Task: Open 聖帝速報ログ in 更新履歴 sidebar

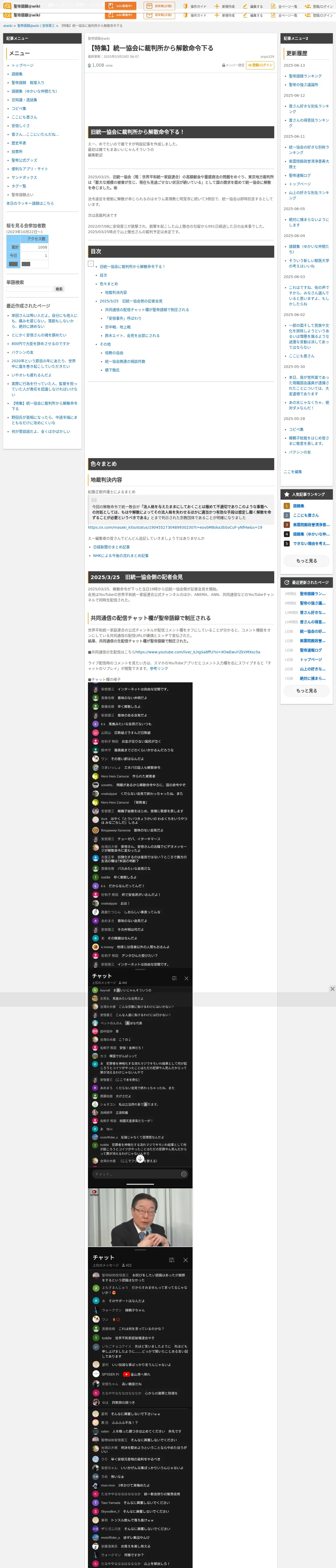Action: tap(300, 175)
